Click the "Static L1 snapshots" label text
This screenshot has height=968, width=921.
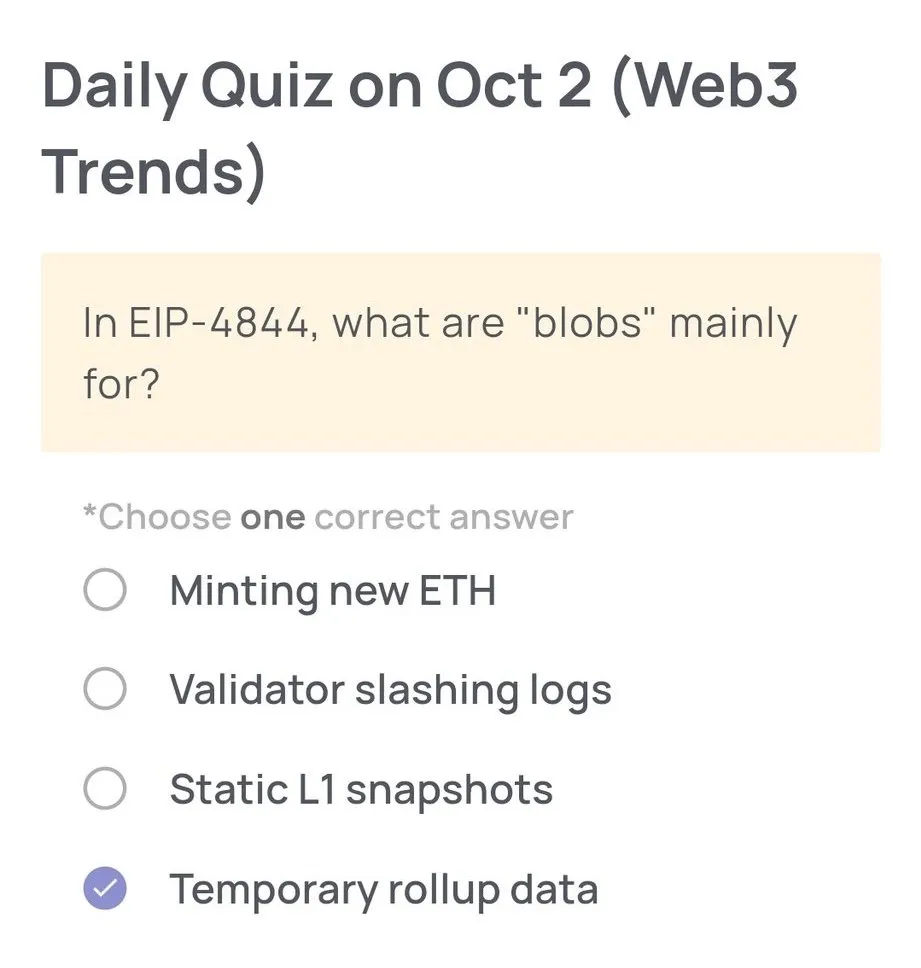point(361,789)
